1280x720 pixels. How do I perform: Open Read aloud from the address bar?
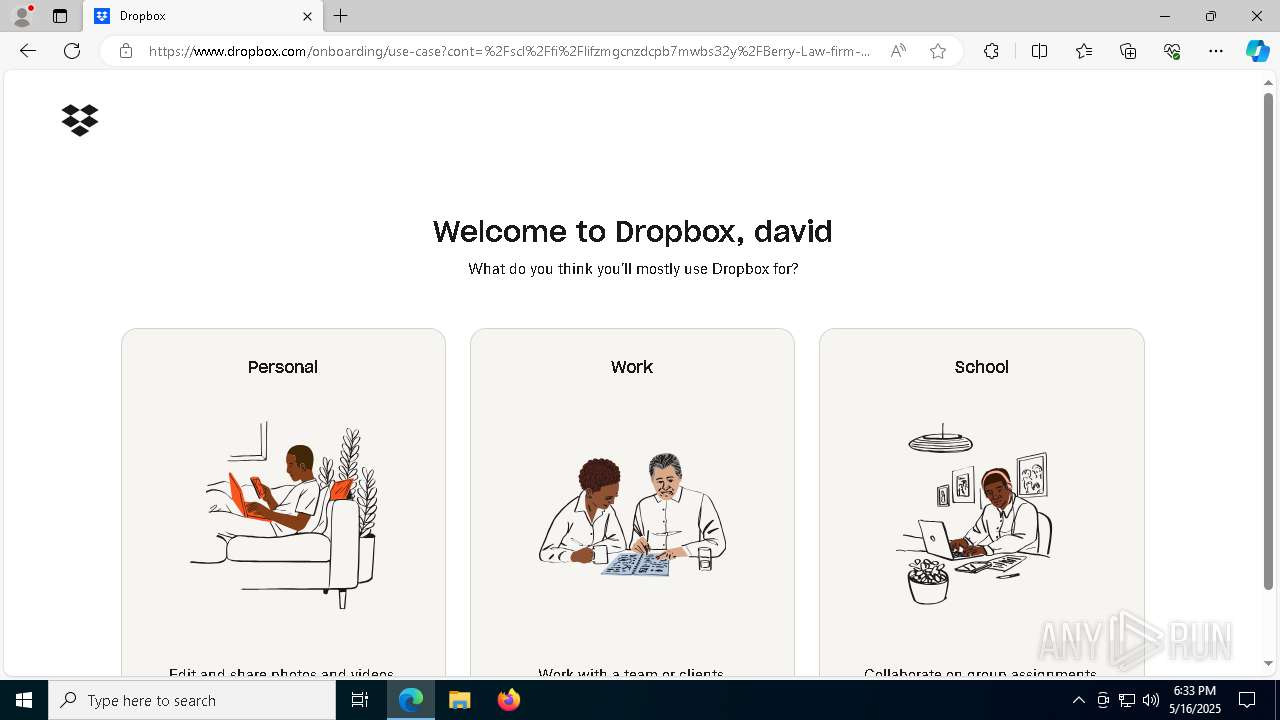click(x=898, y=51)
